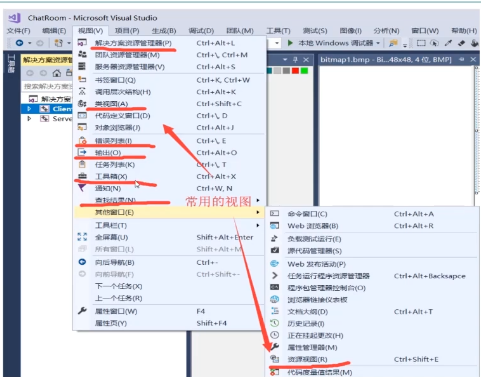
Task: Open the 图像(I) menu
Action: pos(350,31)
